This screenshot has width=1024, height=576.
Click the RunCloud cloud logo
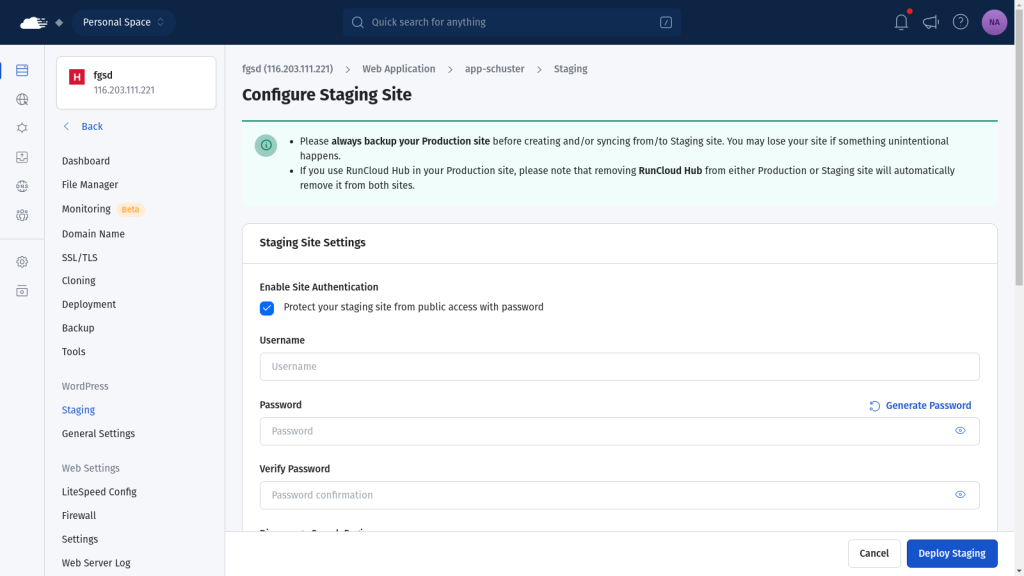click(x=33, y=22)
